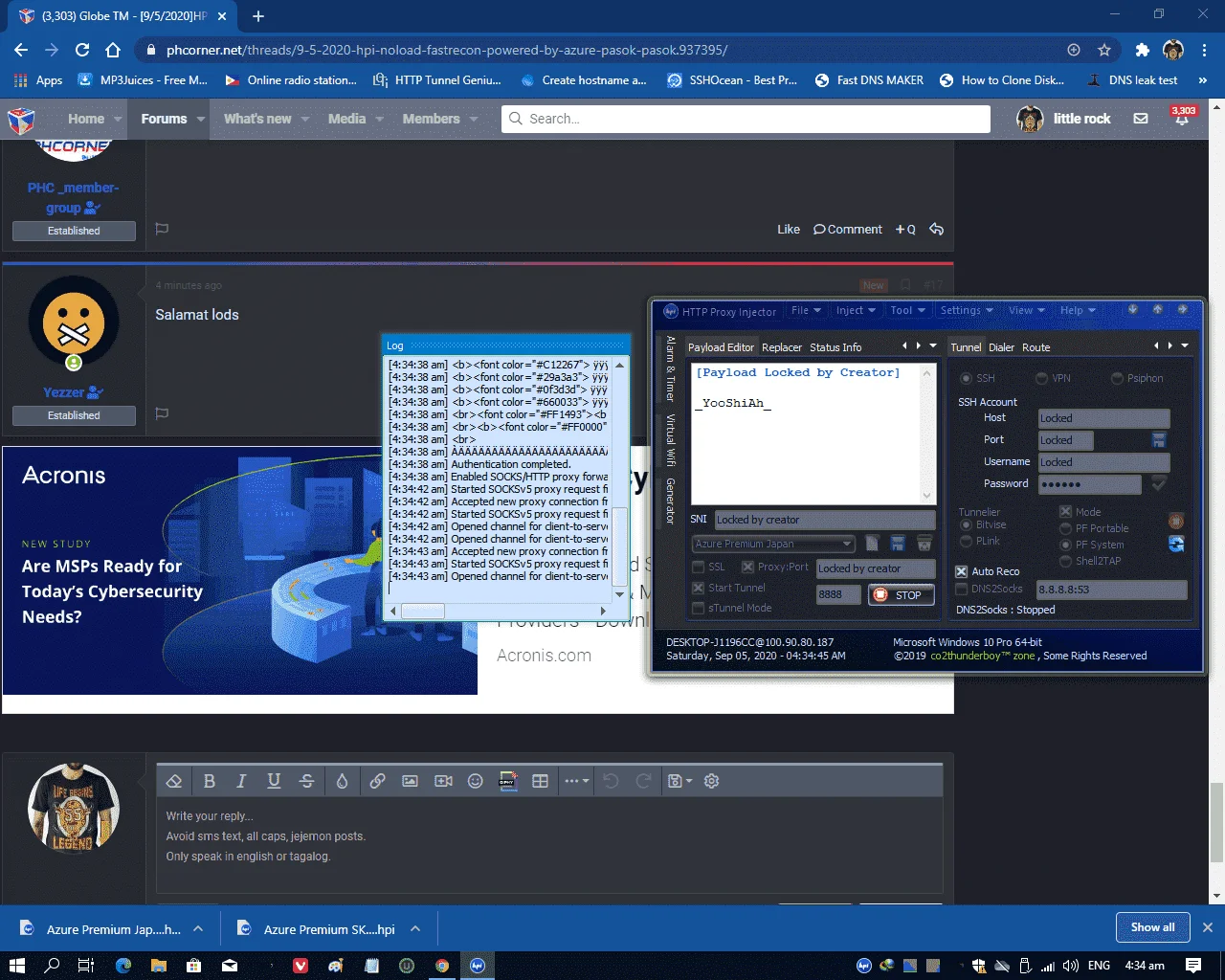This screenshot has height=980, width=1225.
Task: Insert link using the chain icon
Action: point(377,781)
